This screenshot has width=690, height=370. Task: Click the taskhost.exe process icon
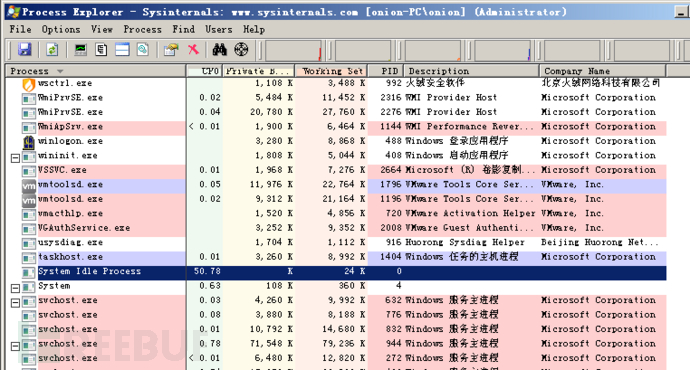pos(29,258)
